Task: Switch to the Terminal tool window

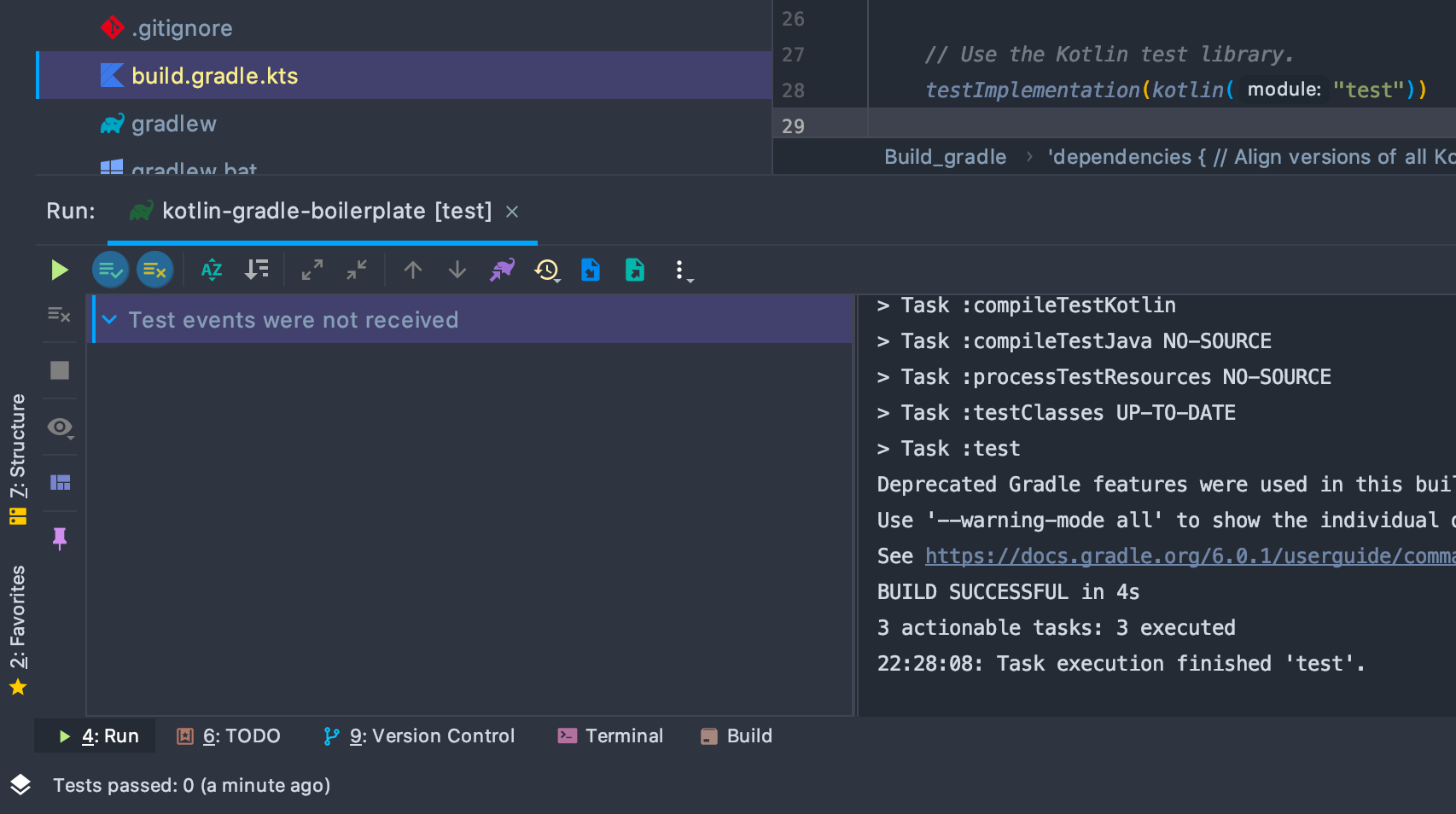Action: pyautogui.click(x=609, y=736)
